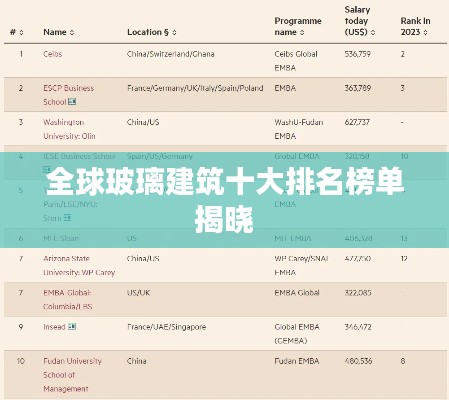
Task: Select the China location in Fudan row
Action: [136, 361]
